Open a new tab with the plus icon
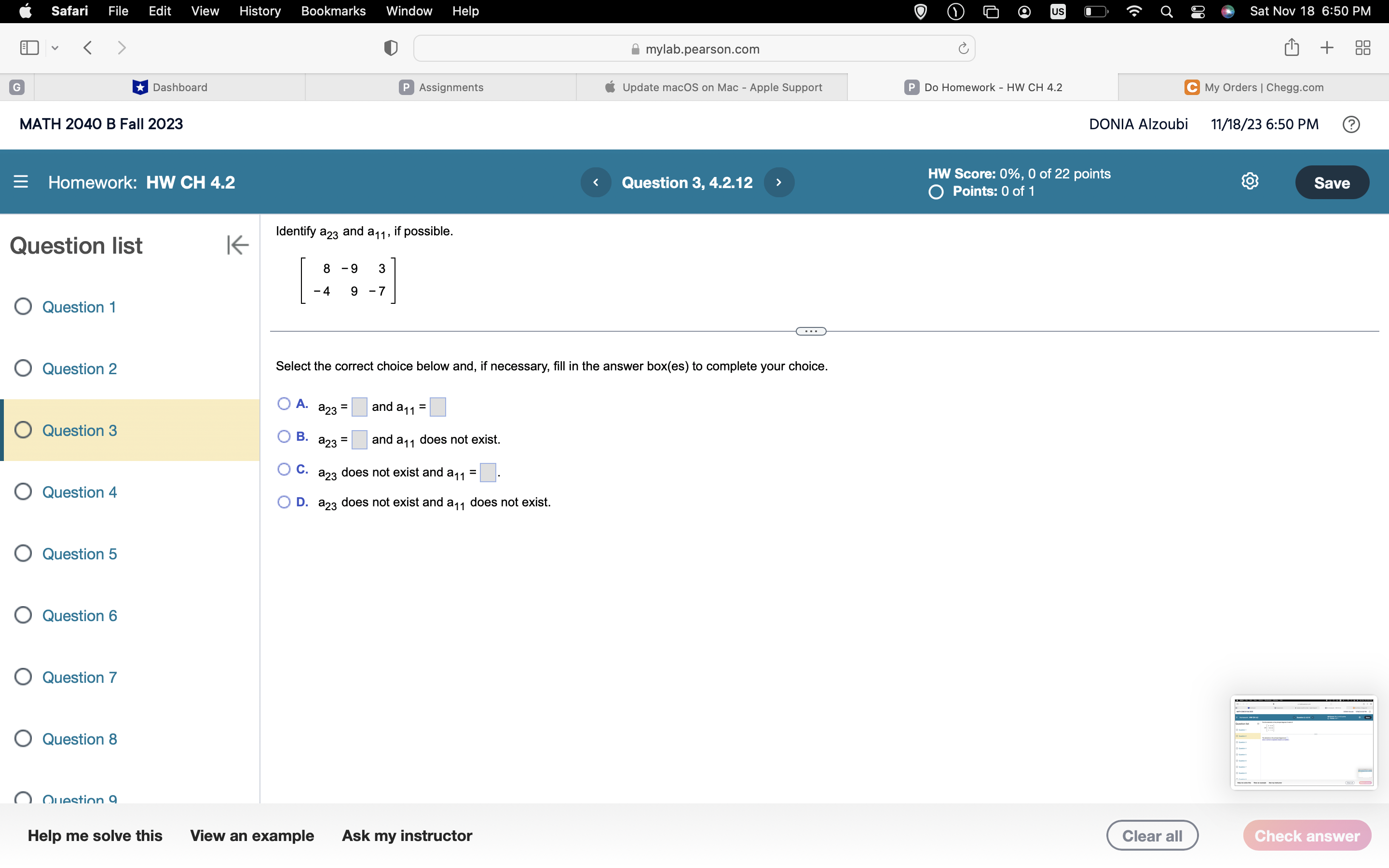This screenshot has width=1389, height=868. coord(1326,48)
